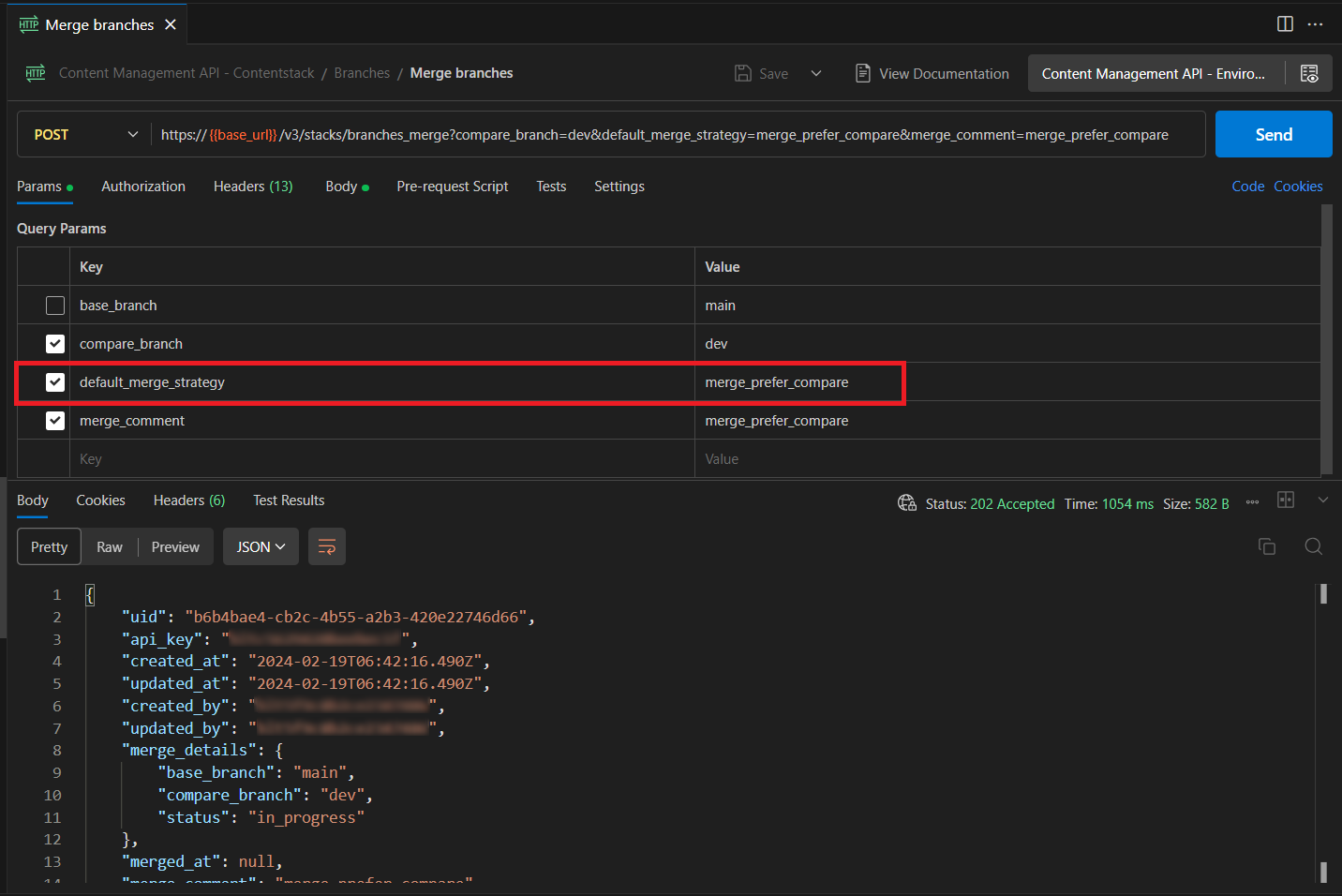Select the Raw view button
Viewport: 1342px width, 896px height.
pos(110,546)
